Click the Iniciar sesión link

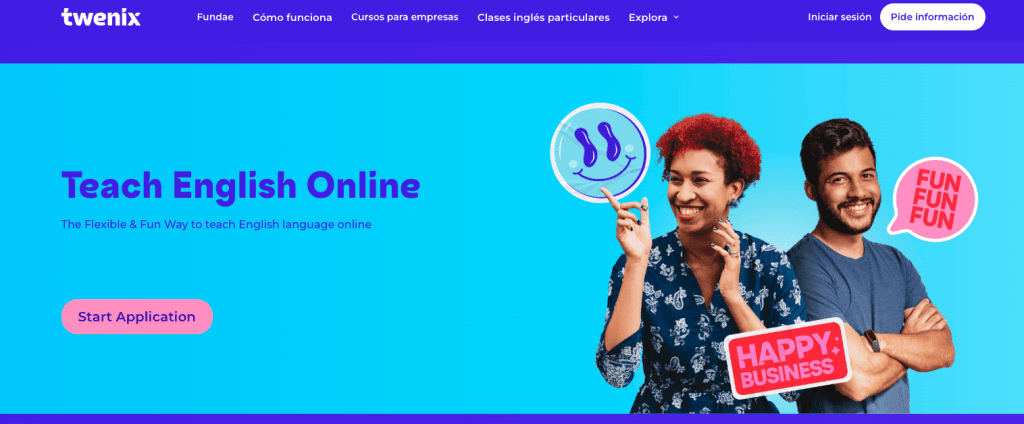839,17
